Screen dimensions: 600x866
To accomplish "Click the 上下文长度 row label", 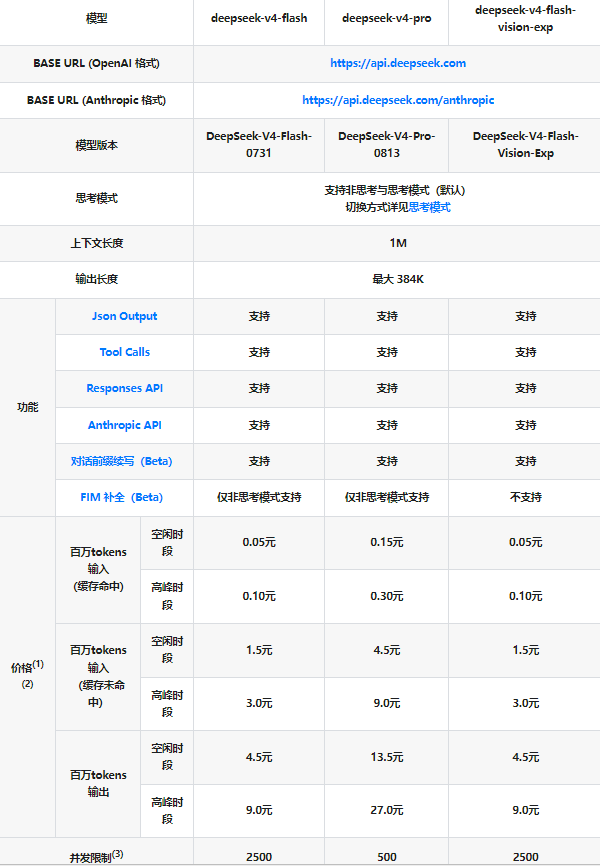I will (97, 243).
